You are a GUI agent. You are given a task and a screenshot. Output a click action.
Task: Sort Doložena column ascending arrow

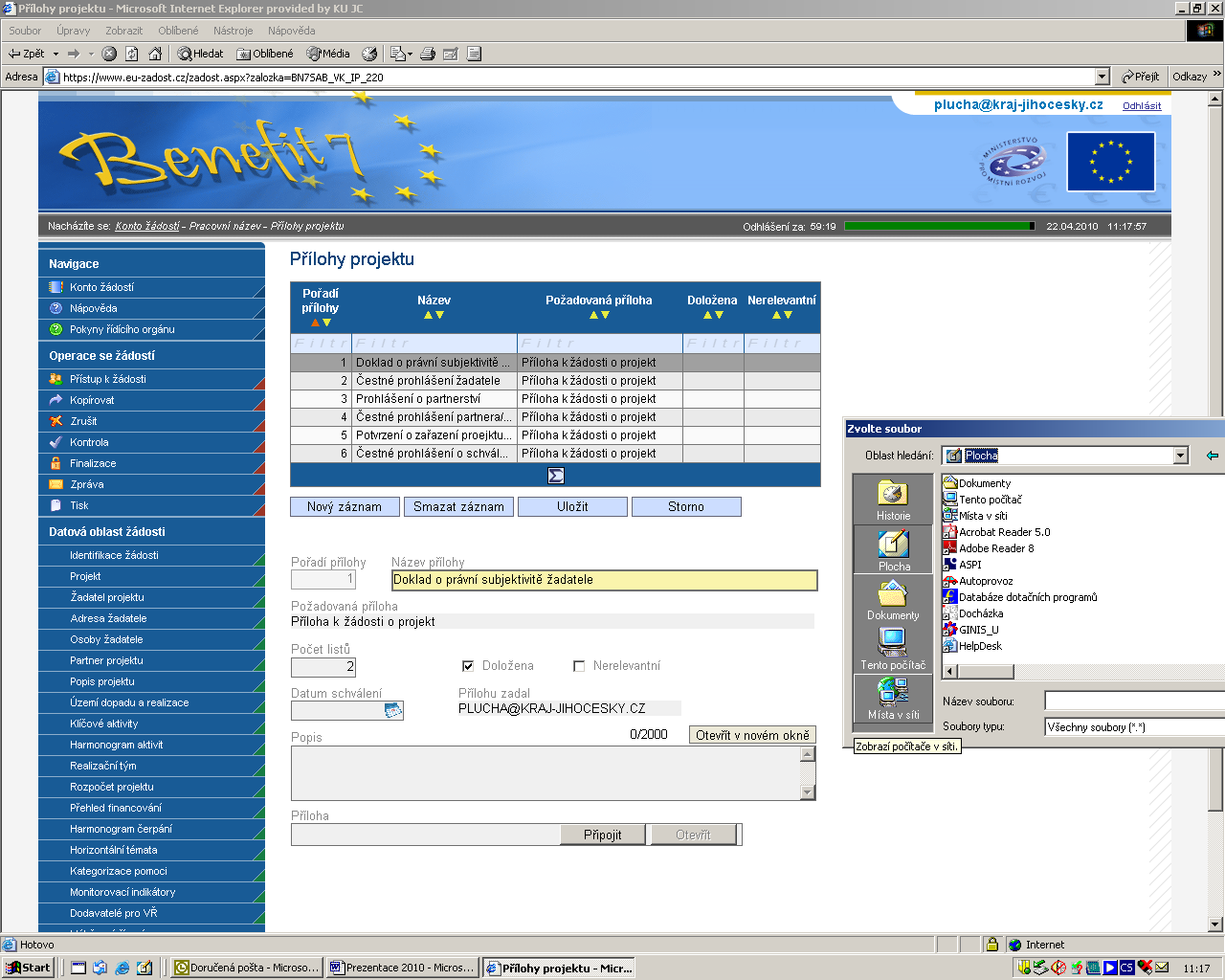707,315
